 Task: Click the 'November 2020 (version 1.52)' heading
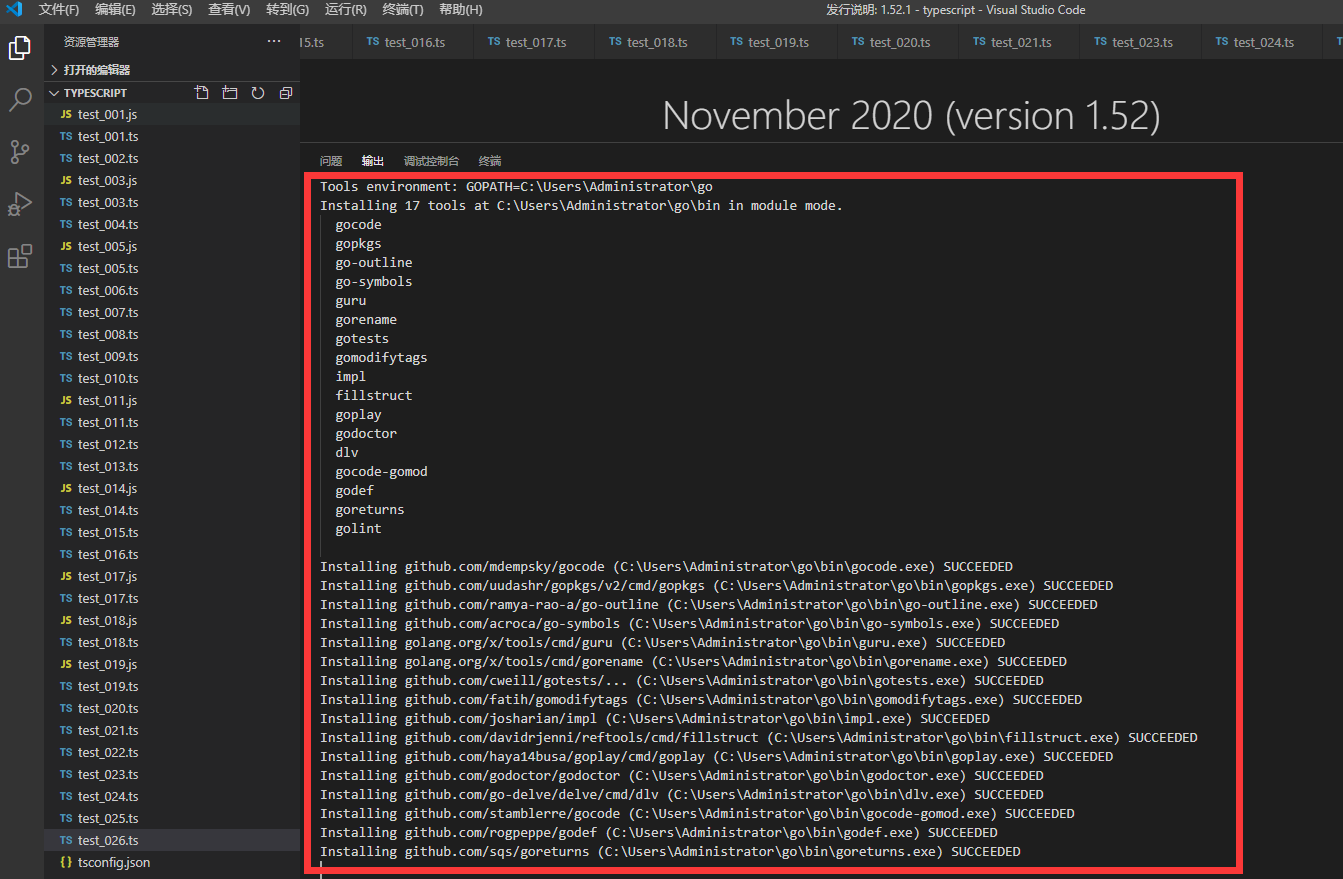coord(911,116)
